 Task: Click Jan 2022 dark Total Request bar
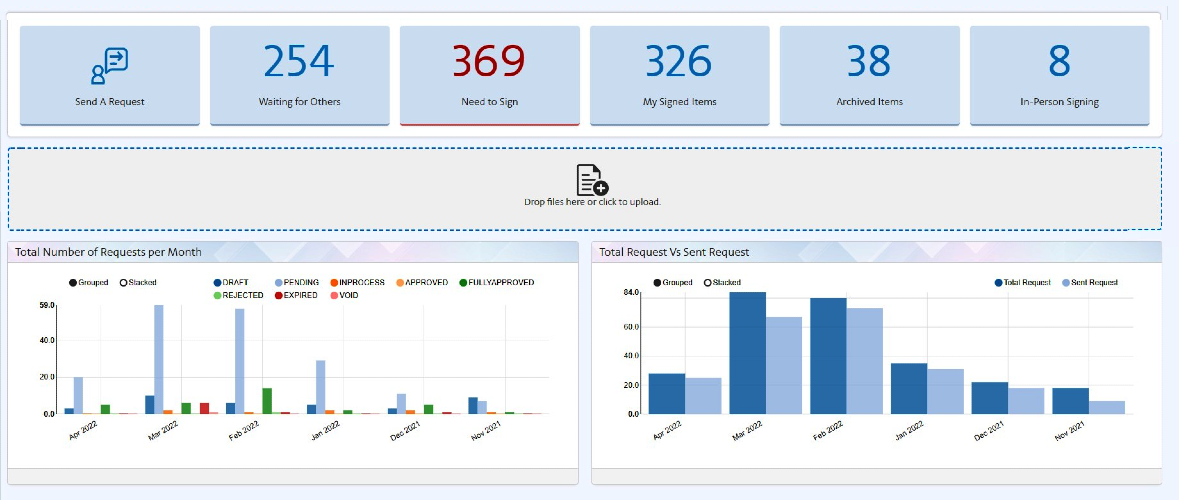coord(909,389)
